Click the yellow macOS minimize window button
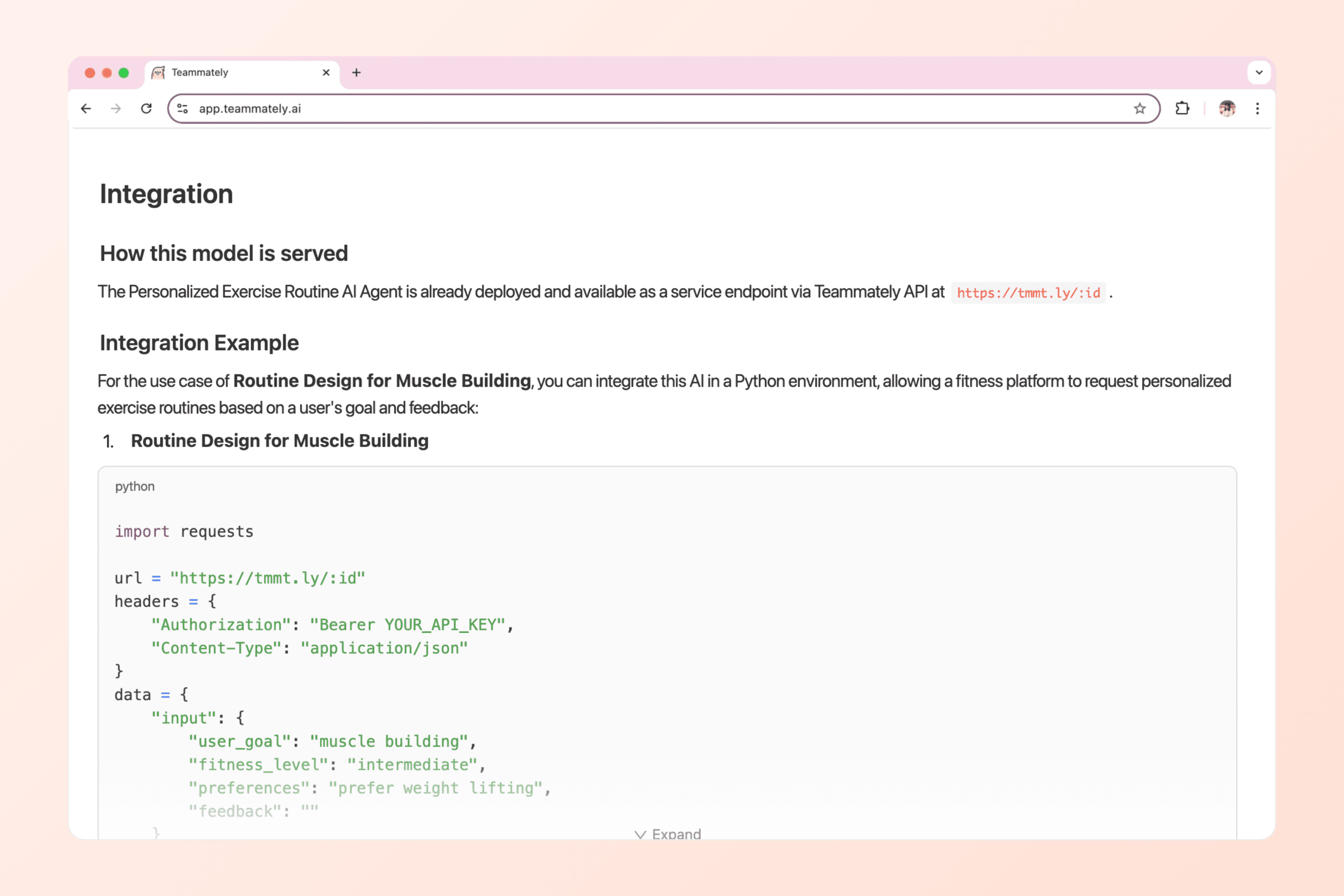Viewport: 1344px width, 896px height. [107, 72]
